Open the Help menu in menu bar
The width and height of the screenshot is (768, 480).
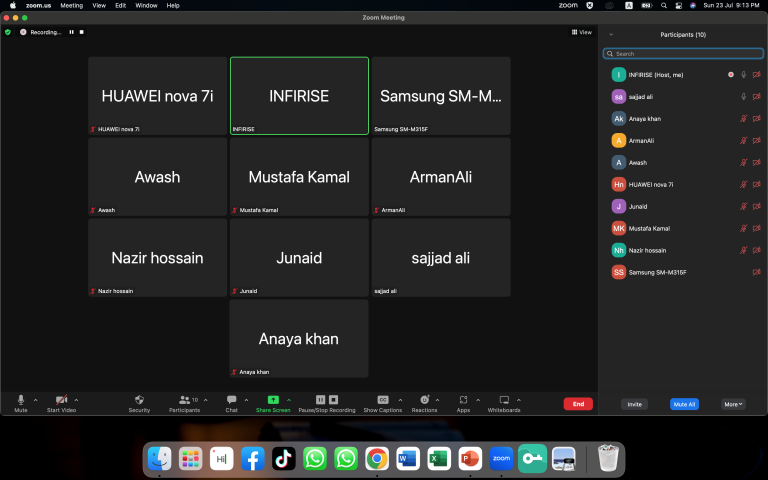pos(173,5)
